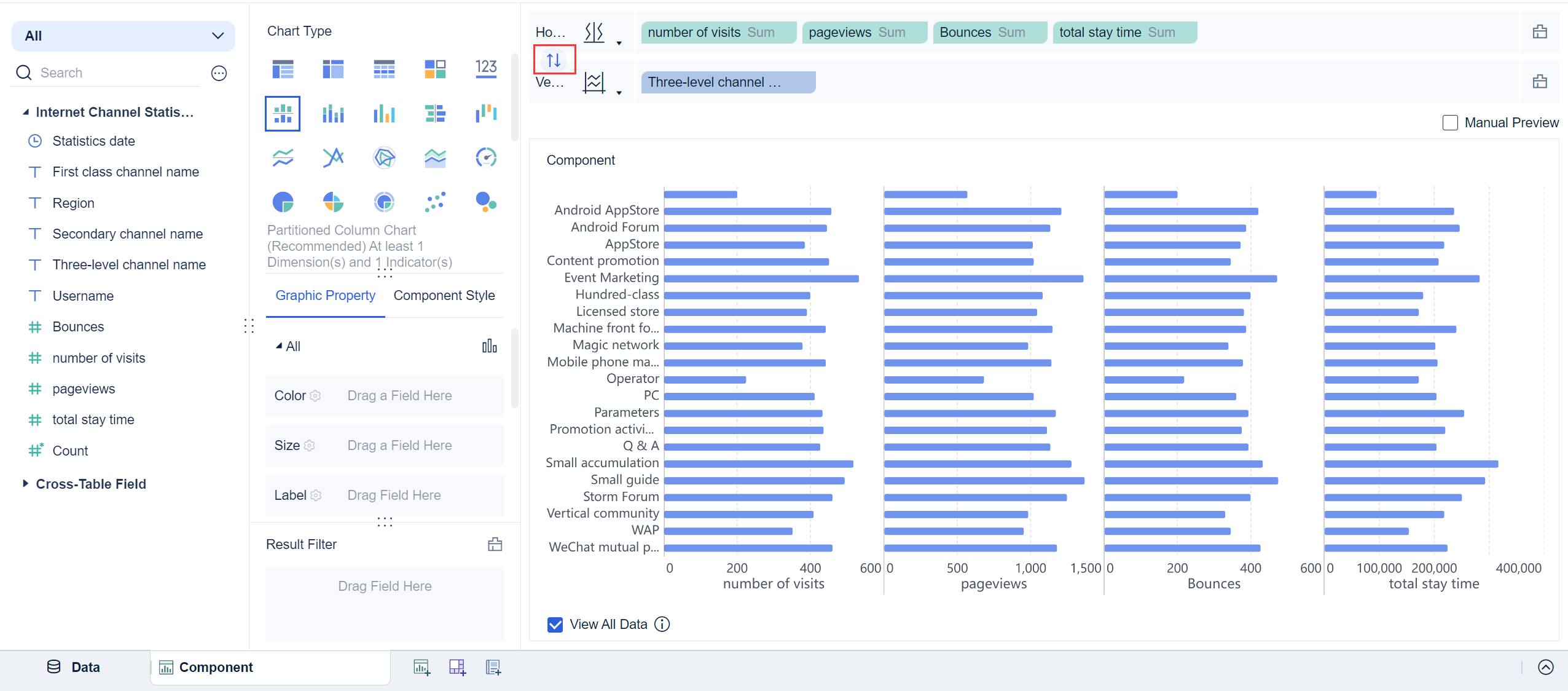Screen dimensions: 1568x691
Task: Select the KPI 123 indicator card icon
Action: pos(486,68)
